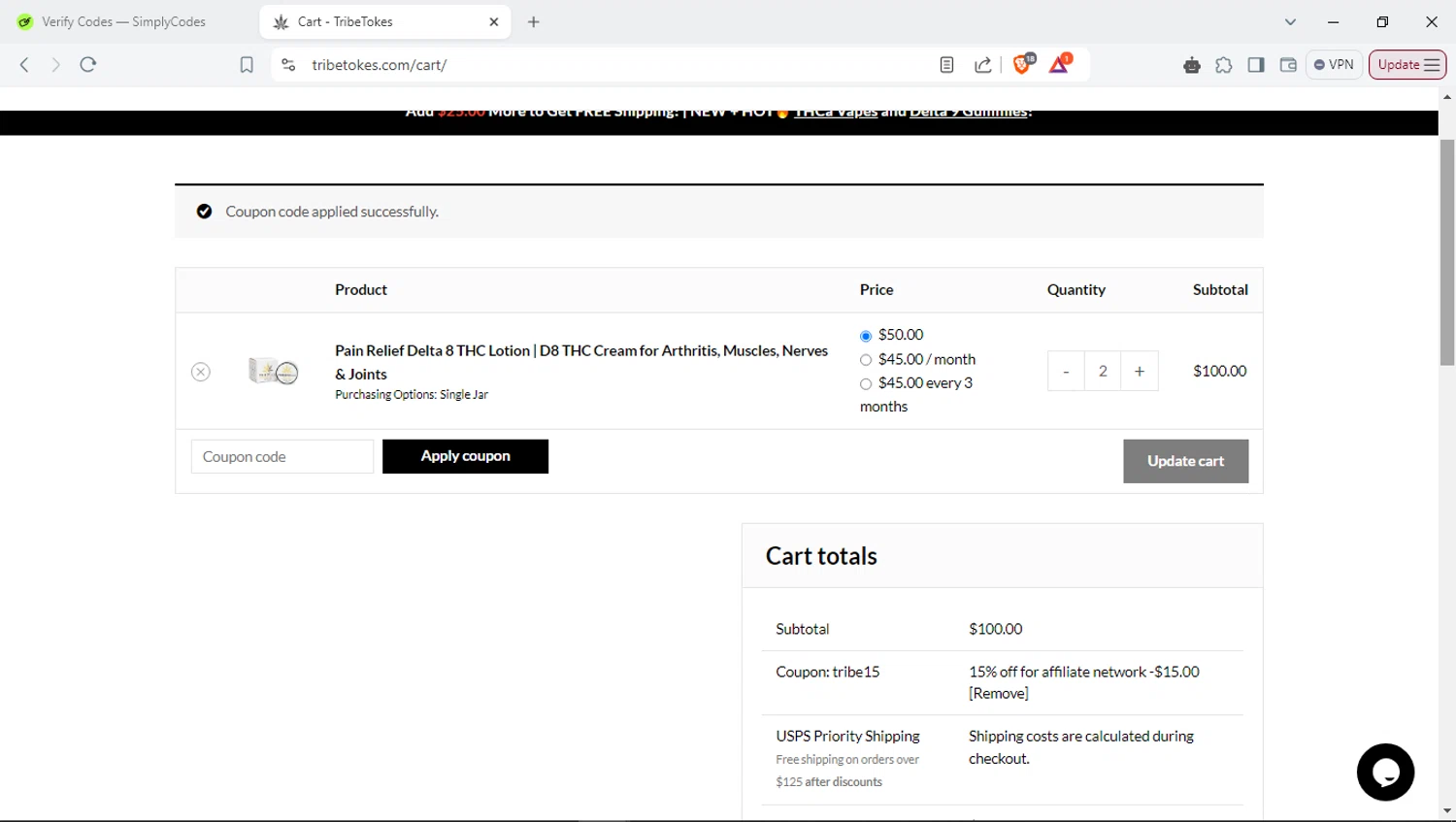1456x822 pixels.
Task: Select the $50.00 one-time price option
Action: (x=866, y=336)
